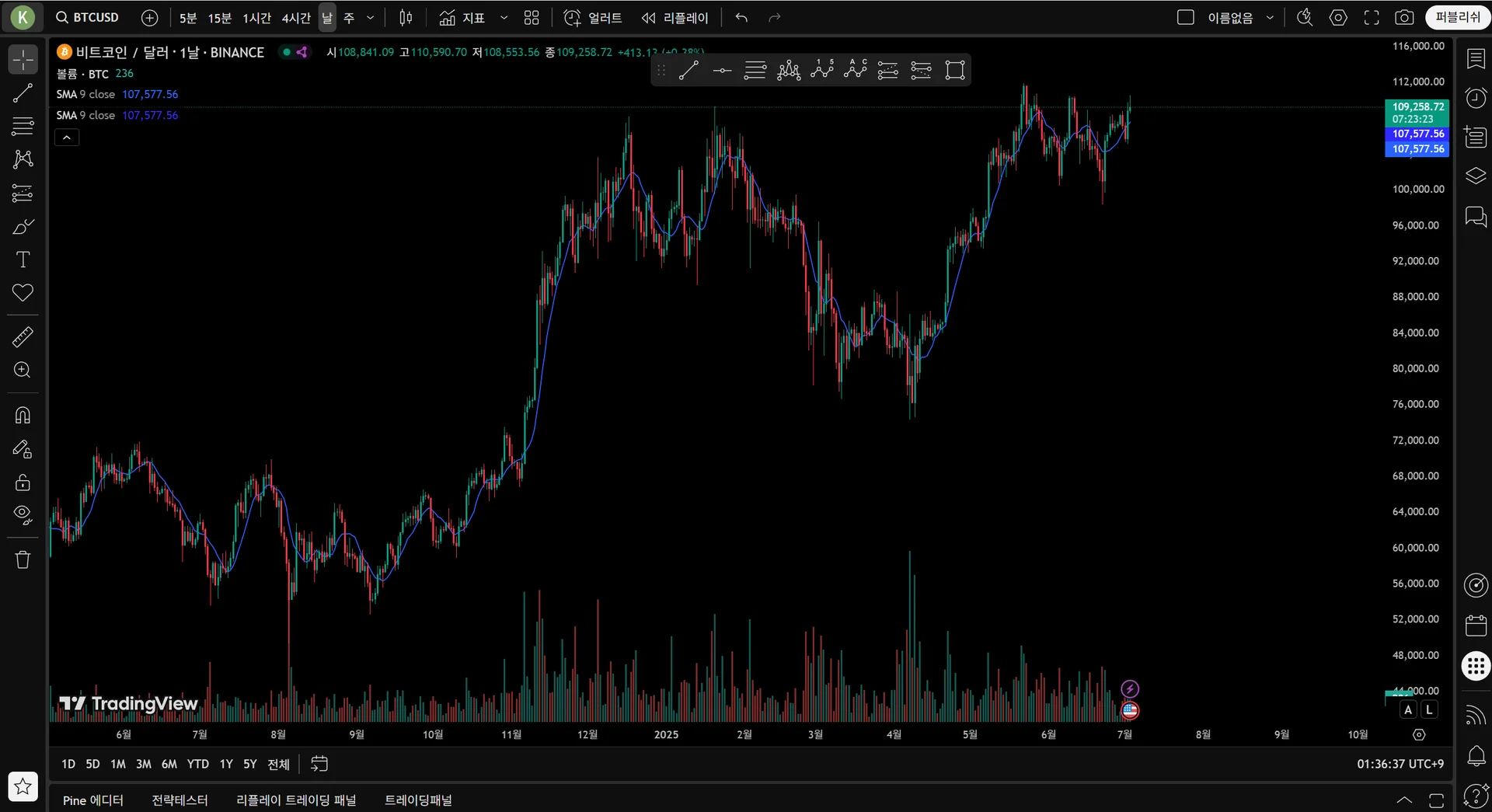The width and height of the screenshot is (1492, 812).
Task: Click the 퍼블리쉬 publish button
Action: [1458, 17]
